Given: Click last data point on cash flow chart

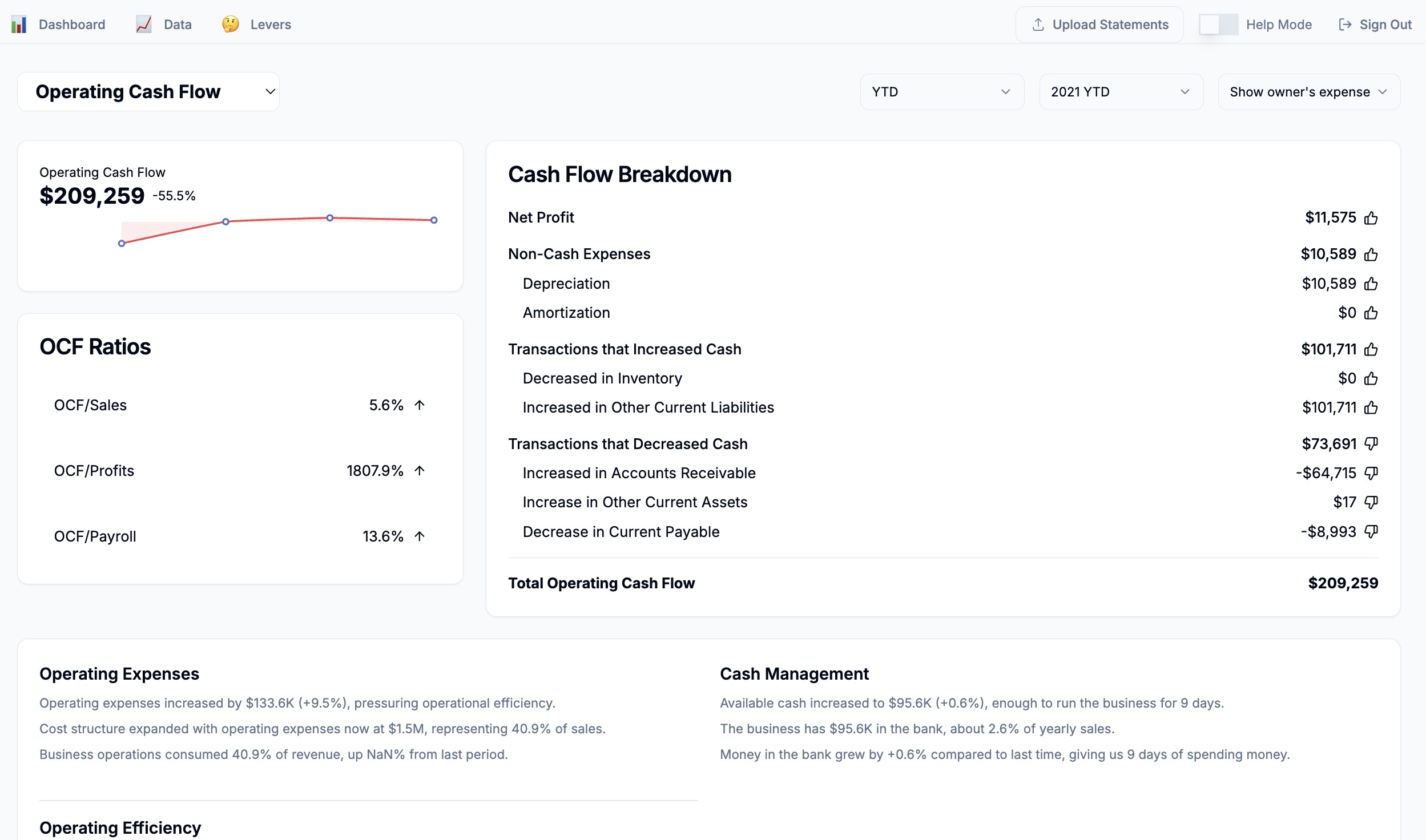Looking at the screenshot, I should click(x=434, y=220).
